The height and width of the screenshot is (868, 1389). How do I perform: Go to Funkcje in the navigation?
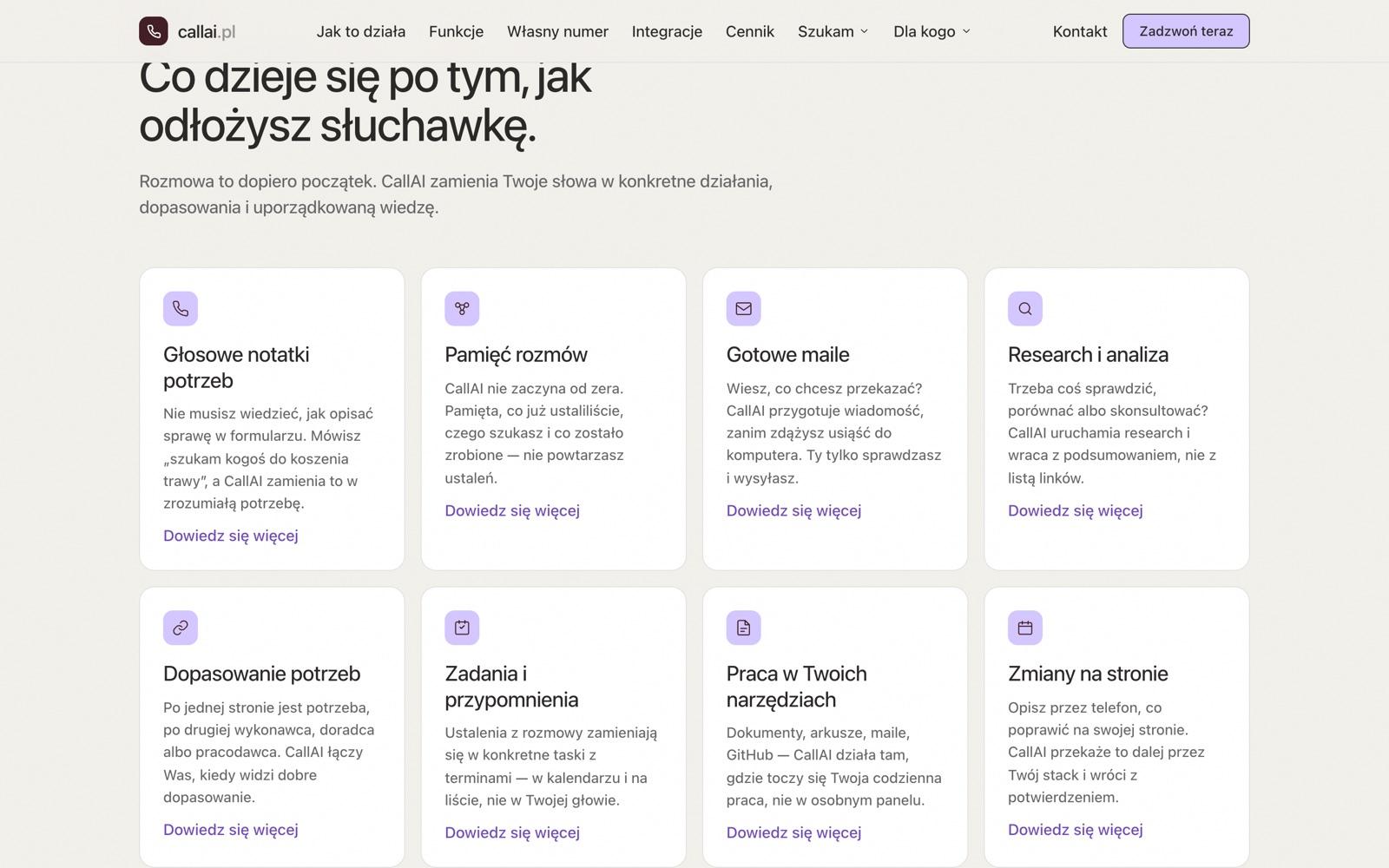[456, 31]
